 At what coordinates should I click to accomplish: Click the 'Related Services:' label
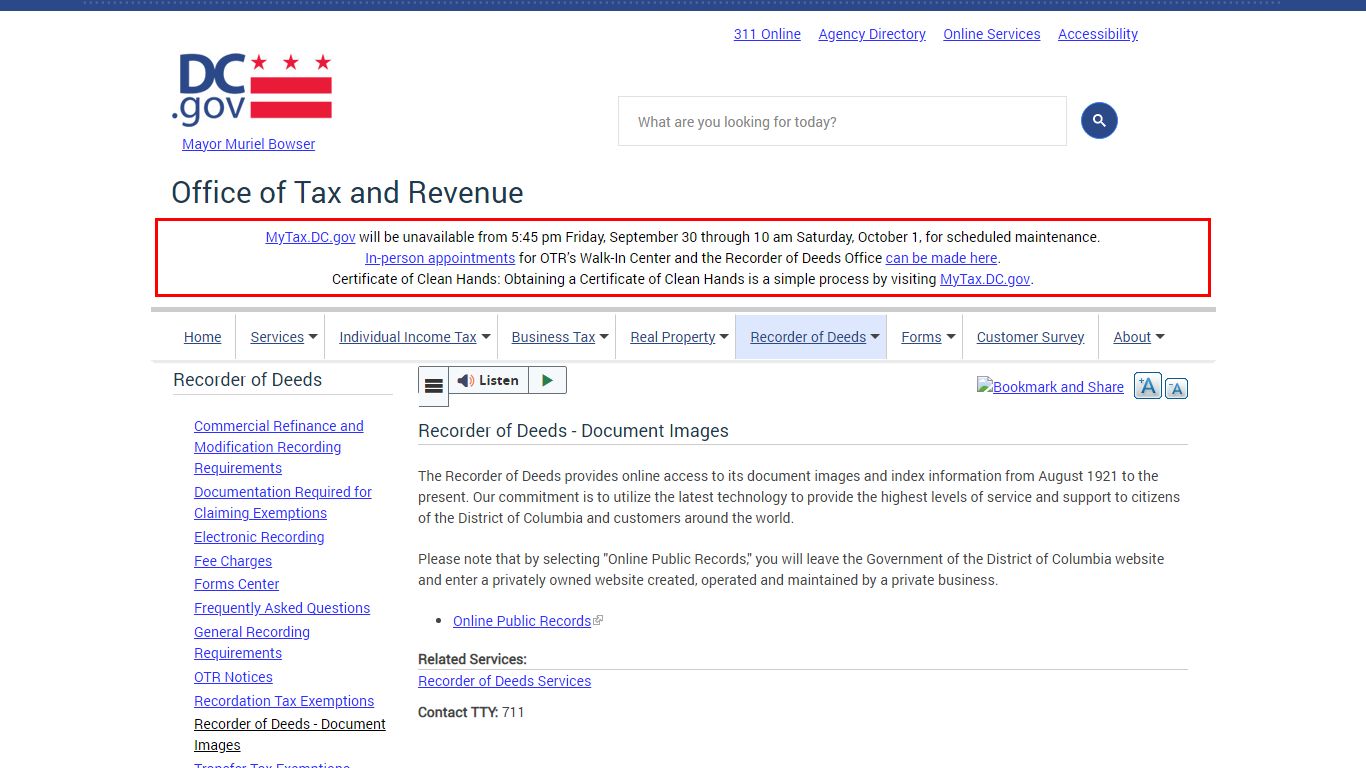tap(472, 659)
